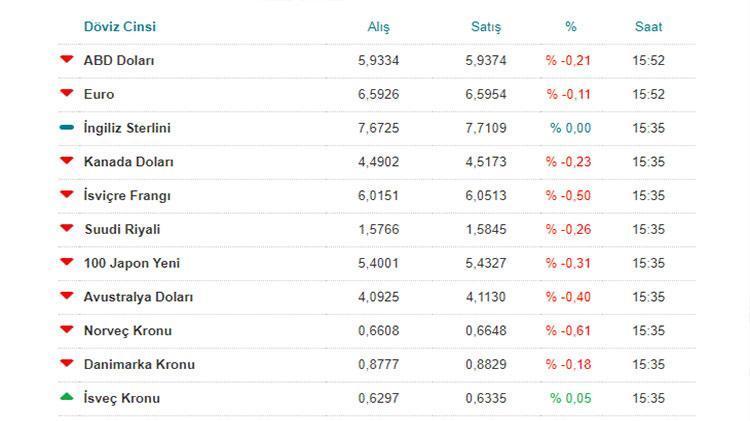
Task: Click the red arrow beside Norveç Kronu
Action: 67,329
